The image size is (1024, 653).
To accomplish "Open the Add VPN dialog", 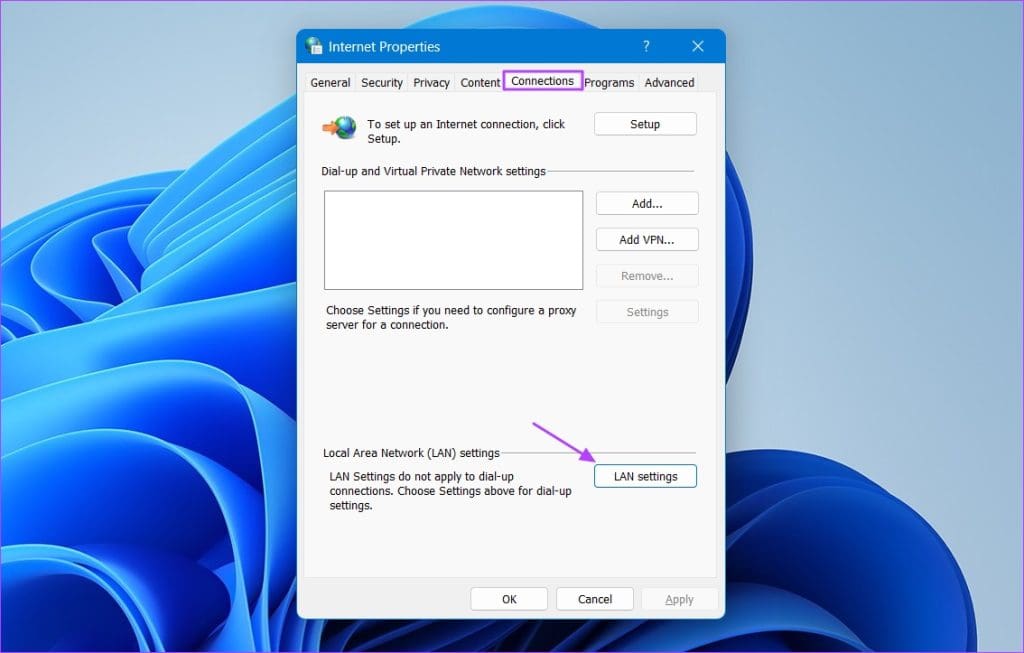I will [646, 239].
